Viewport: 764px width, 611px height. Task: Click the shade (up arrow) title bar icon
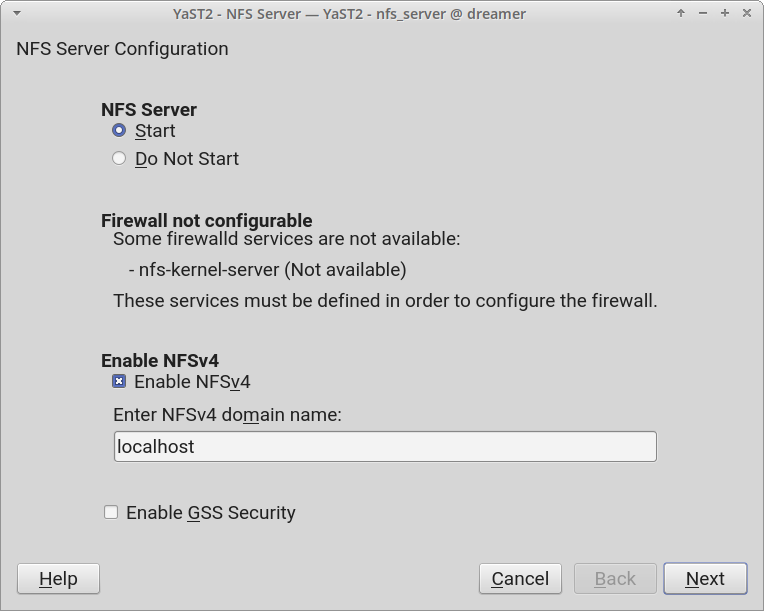point(681,14)
